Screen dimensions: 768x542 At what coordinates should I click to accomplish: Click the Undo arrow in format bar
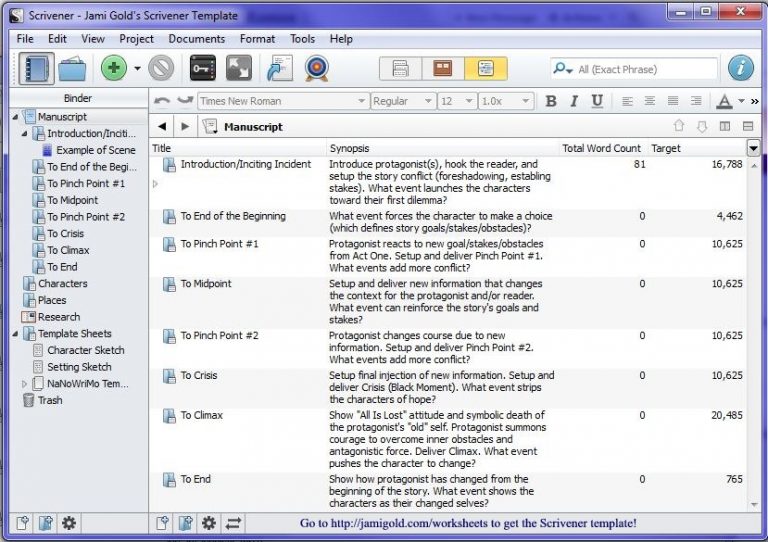click(x=162, y=101)
